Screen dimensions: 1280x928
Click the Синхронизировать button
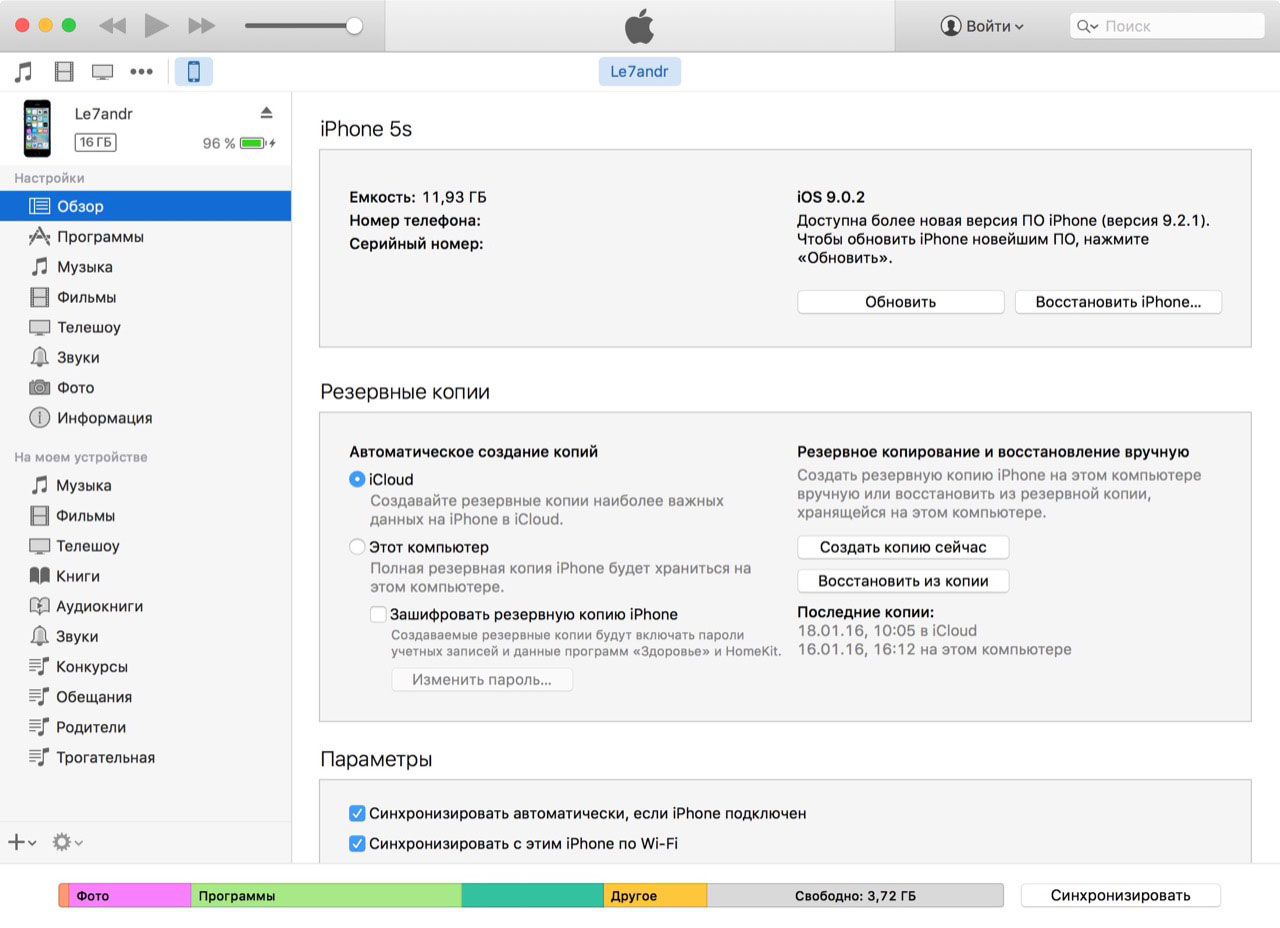[1120, 895]
